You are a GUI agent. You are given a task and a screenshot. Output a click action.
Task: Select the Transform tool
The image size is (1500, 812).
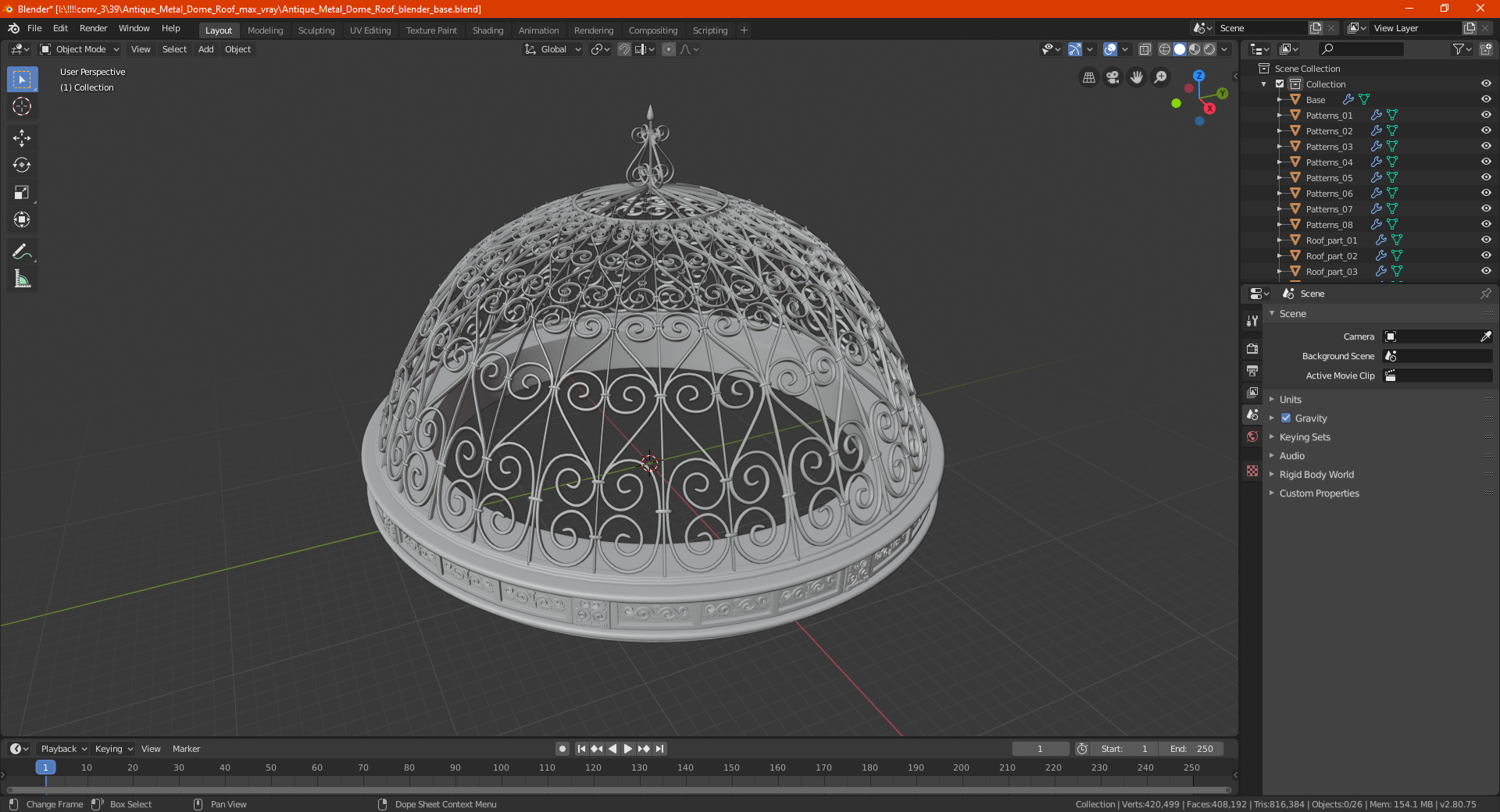[x=22, y=220]
